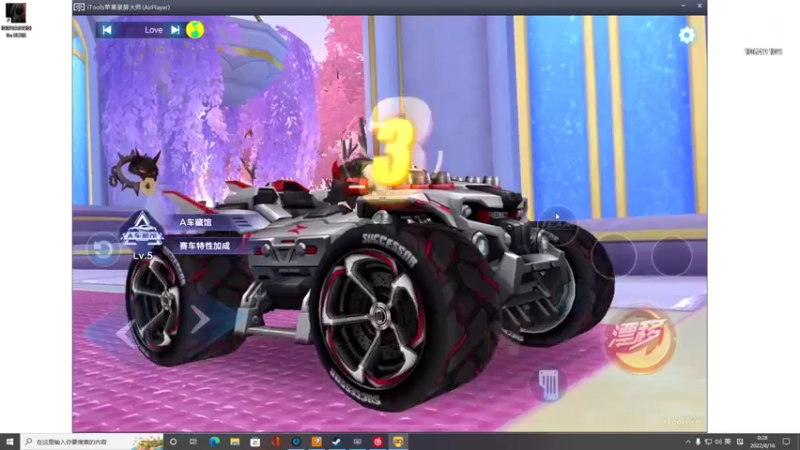This screenshot has height=450, width=800.
Task: Open the active iTools AirPlayer taskbar icon
Action: [398, 441]
